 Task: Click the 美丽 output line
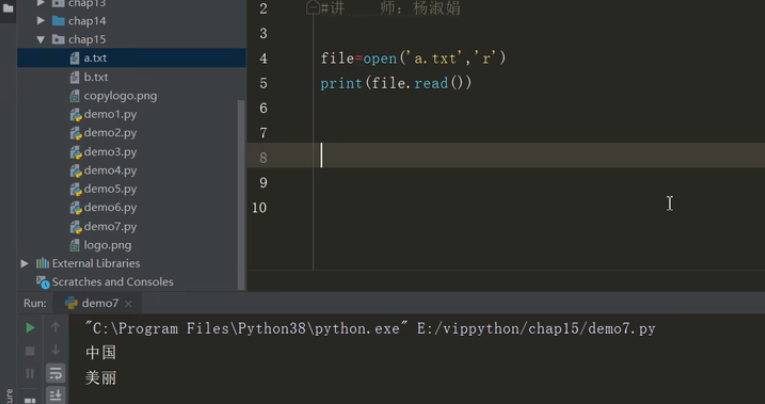pos(101,378)
